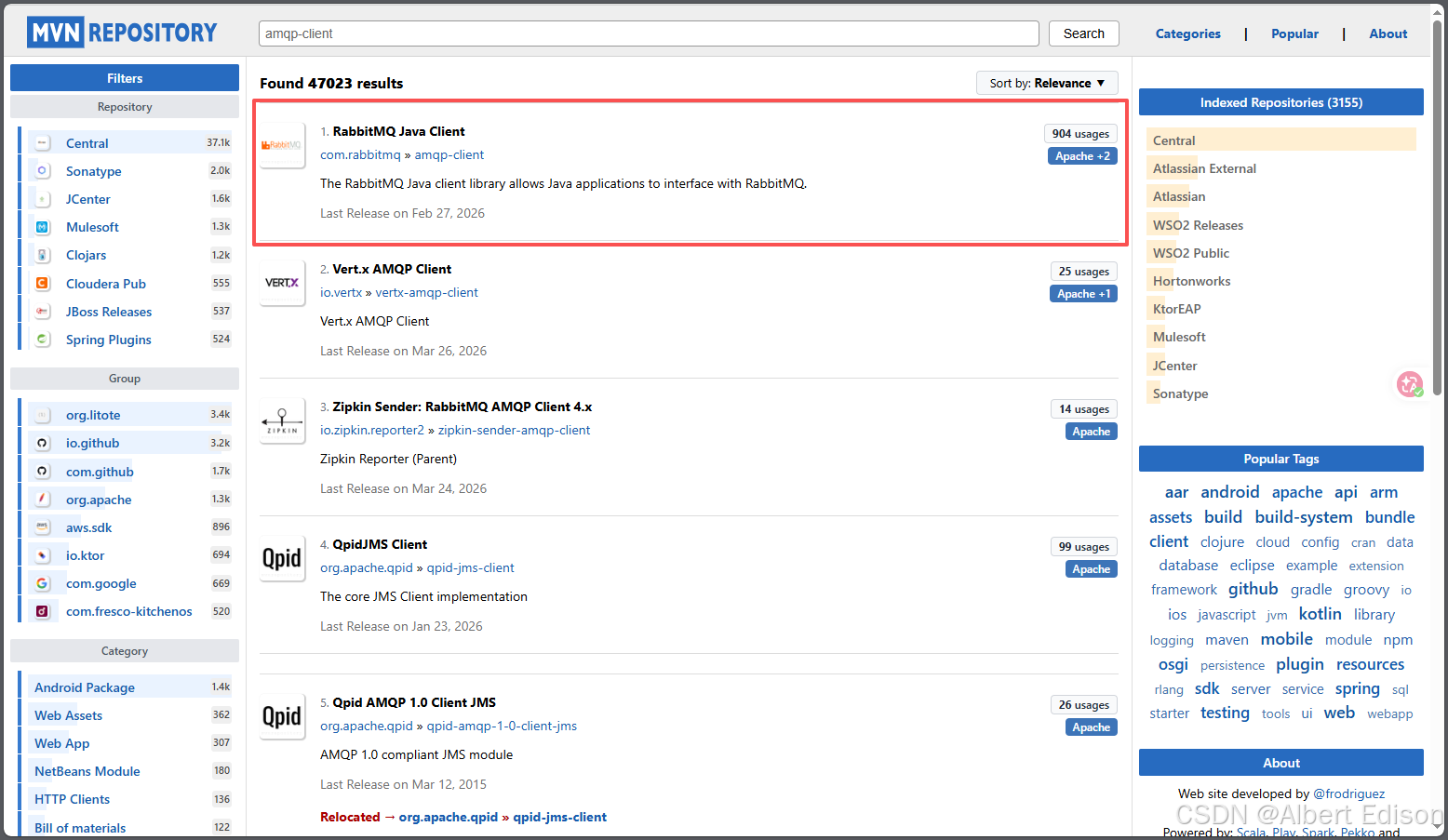Select the org.apache group feather icon
Screen dimensions: 1448x840
tap(43, 500)
